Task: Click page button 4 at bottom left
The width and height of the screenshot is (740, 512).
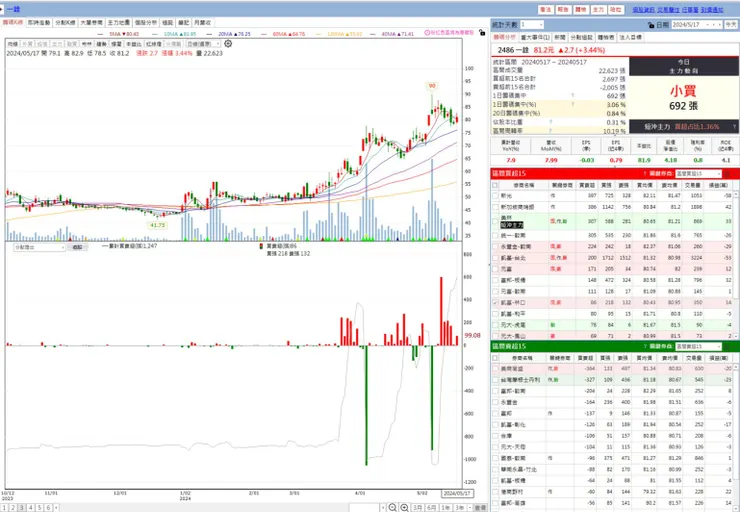Action: point(31,508)
